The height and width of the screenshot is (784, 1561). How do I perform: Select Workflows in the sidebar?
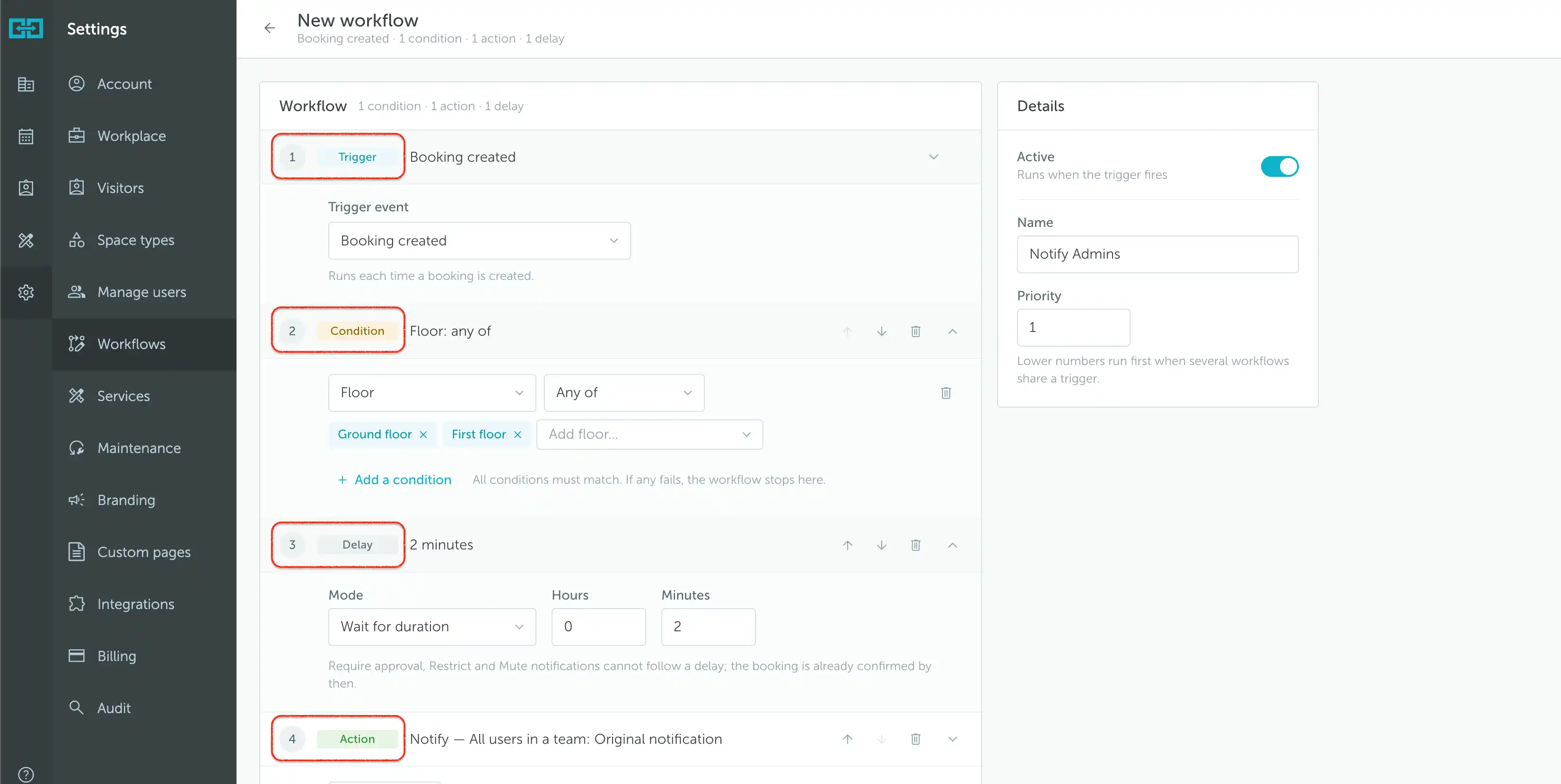click(x=144, y=344)
